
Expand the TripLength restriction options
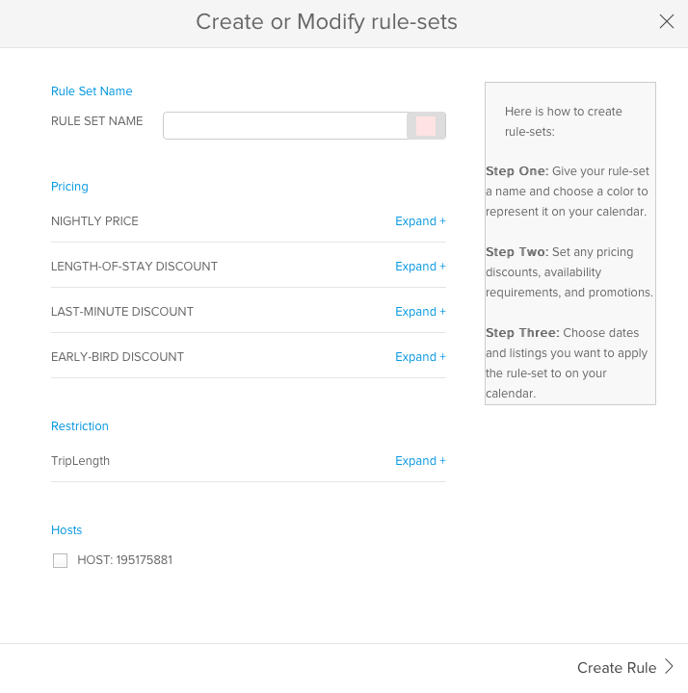[x=420, y=461]
